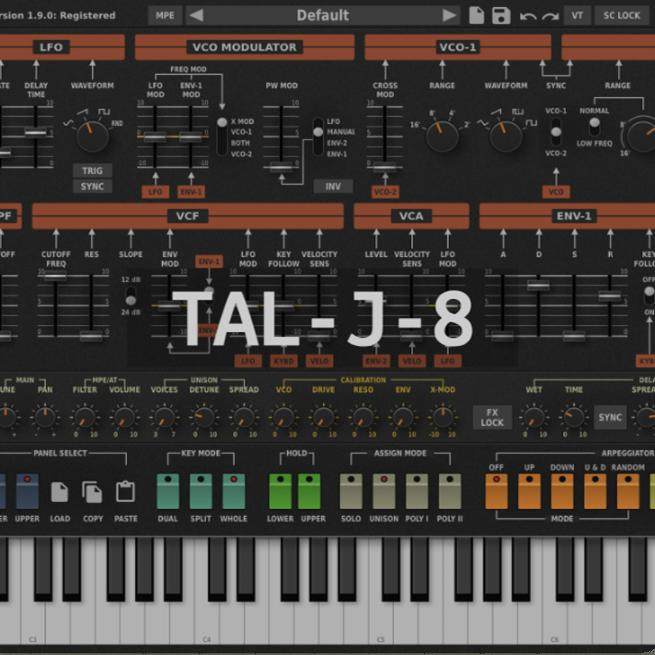
Task: Click the VCO-1 waveform knob
Action: tap(505, 136)
